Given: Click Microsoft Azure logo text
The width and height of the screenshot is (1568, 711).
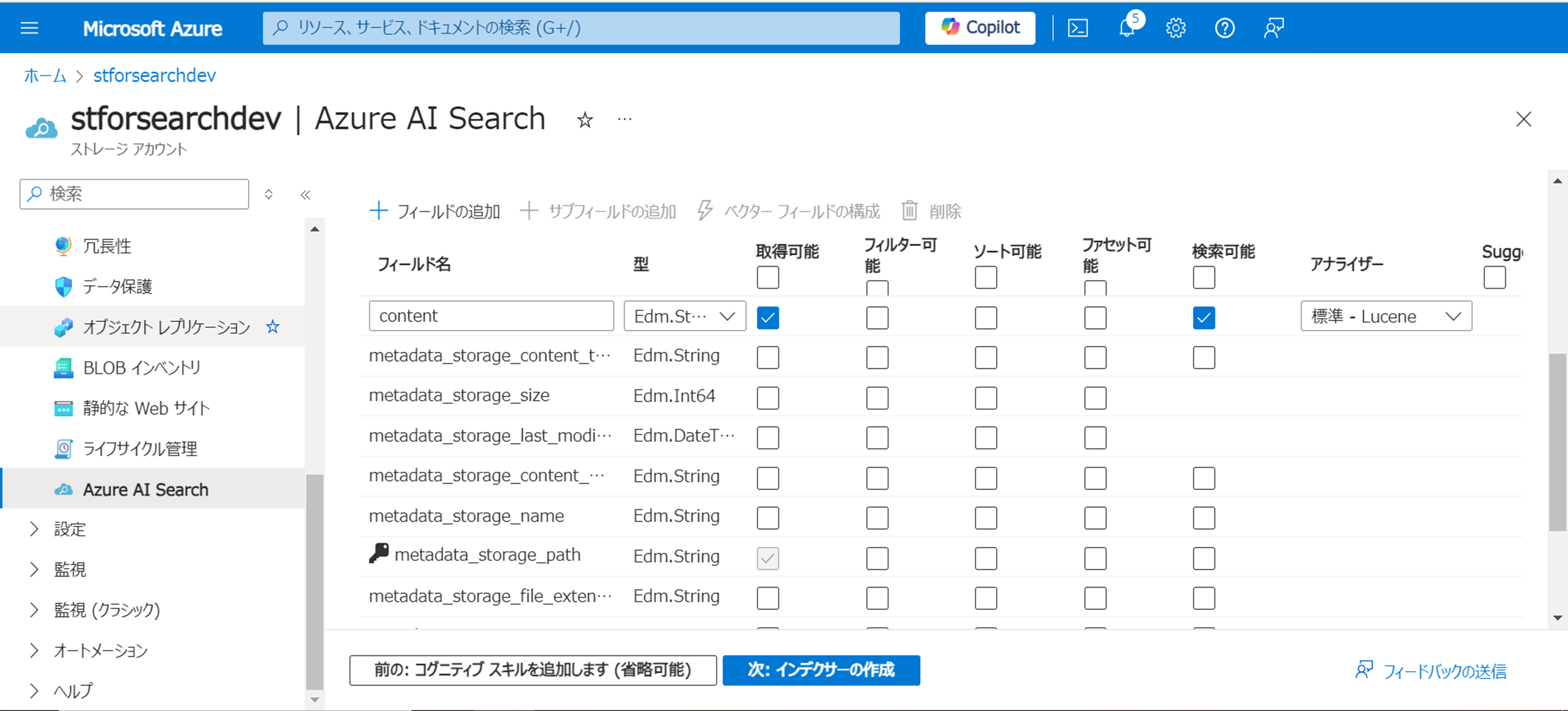Looking at the screenshot, I should point(152,29).
